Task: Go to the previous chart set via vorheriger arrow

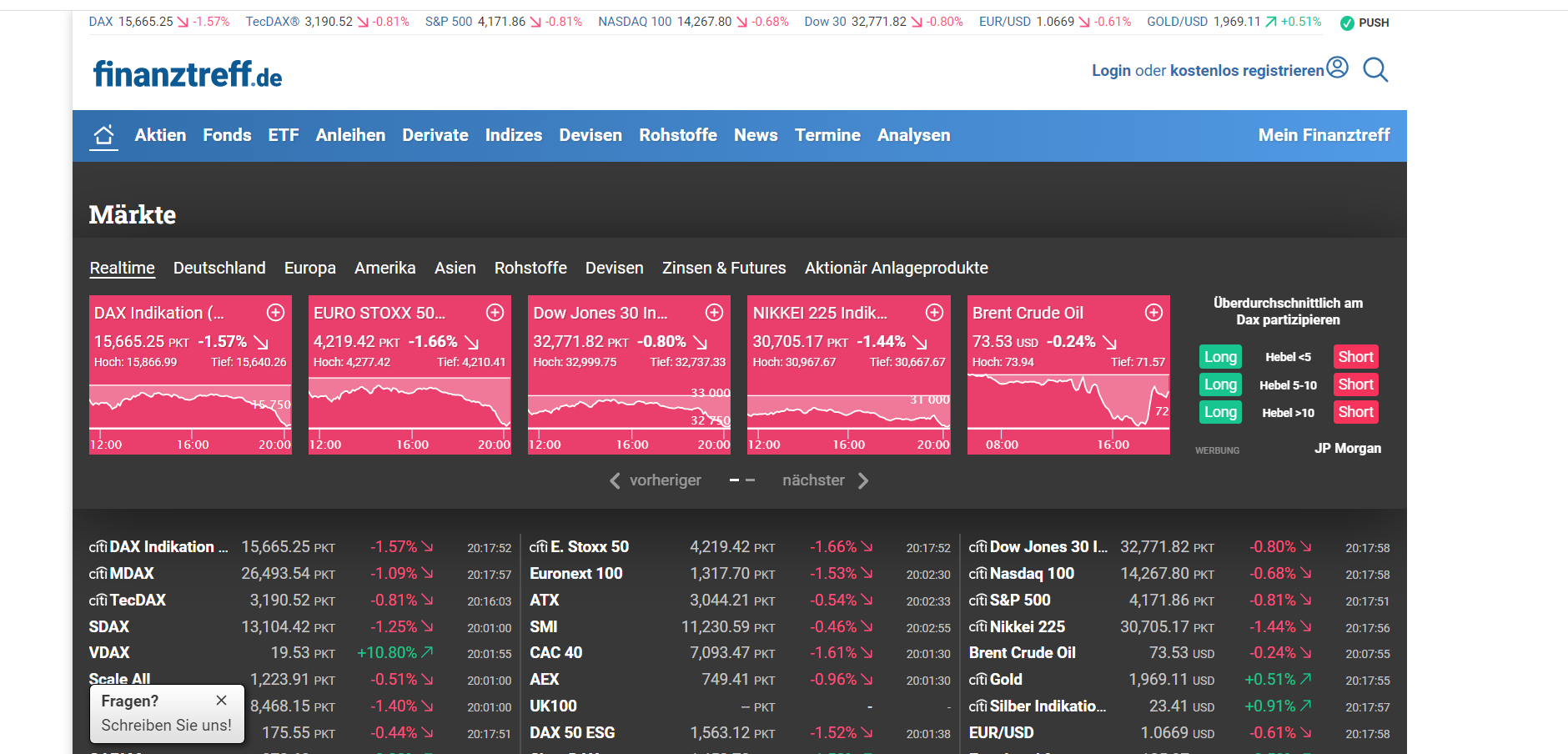Action: [x=615, y=480]
